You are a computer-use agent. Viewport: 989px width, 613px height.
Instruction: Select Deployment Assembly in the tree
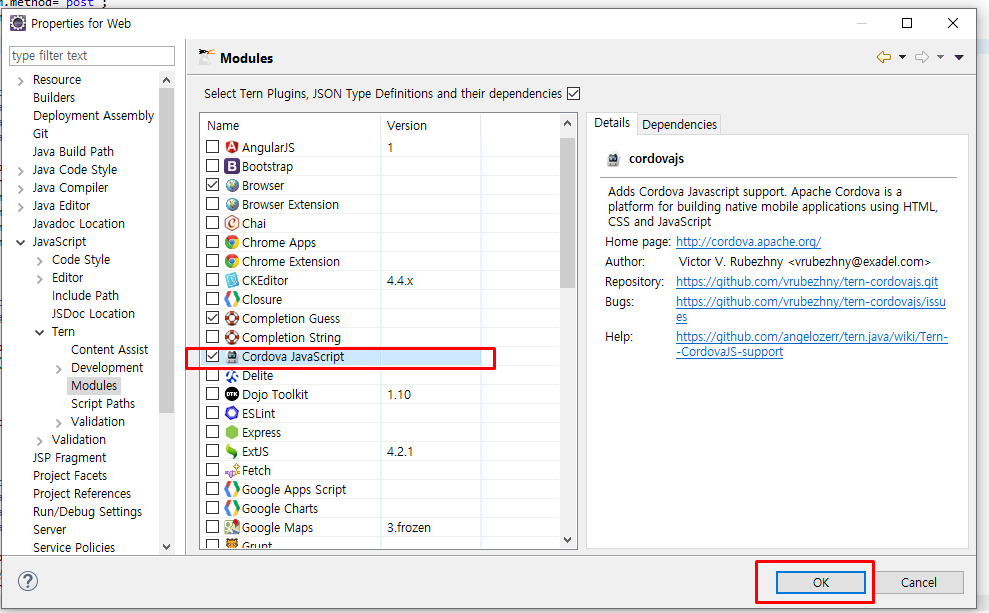coord(93,115)
